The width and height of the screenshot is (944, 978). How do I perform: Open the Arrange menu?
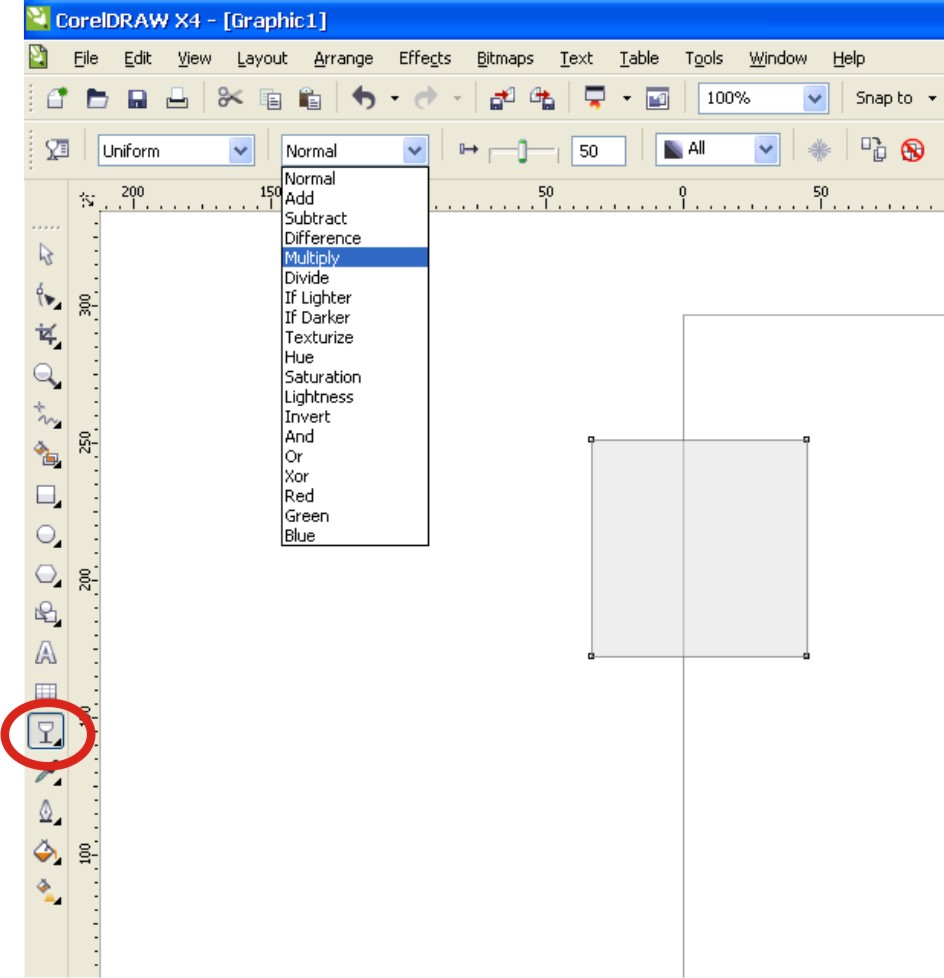(343, 58)
